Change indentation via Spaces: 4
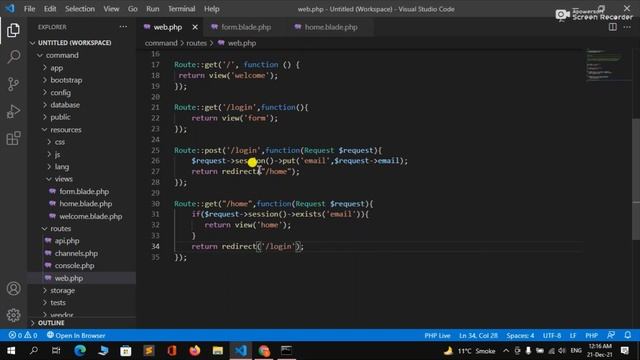The width and height of the screenshot is (640, 360). [x=520, y=335]
